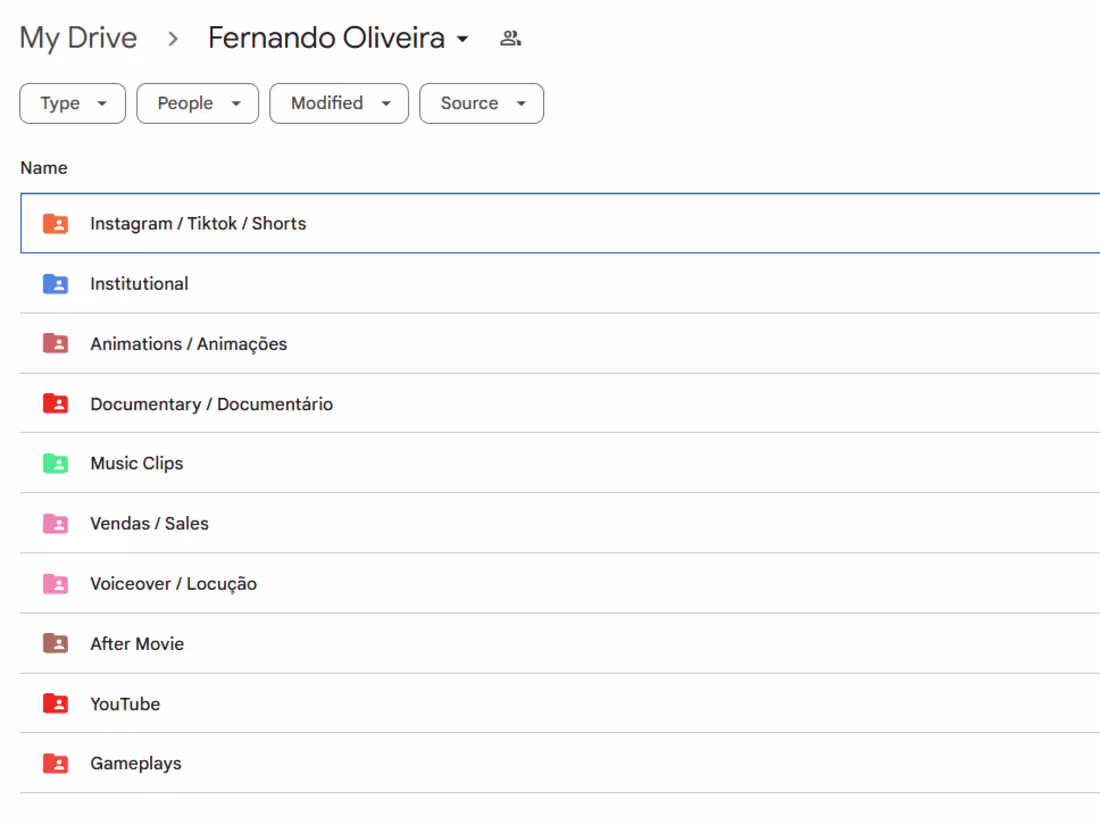Viewport: 1100px width, 825px height.
Task: Click the orange Instagram / Tiktok / Shorts folder icon
Action: point(55,224)
